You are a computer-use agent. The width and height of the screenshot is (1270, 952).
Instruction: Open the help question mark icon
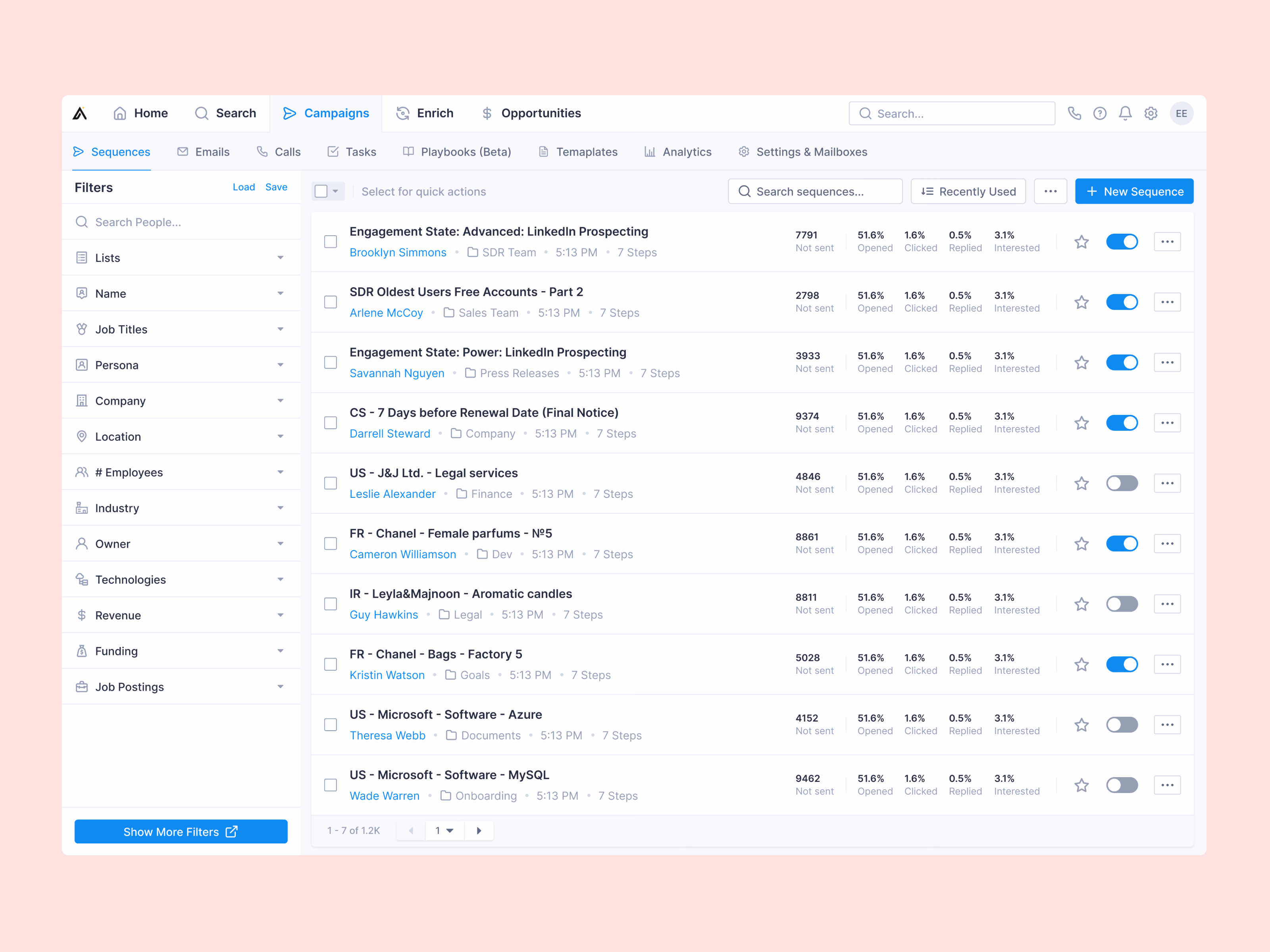(x=1099, y=113)
